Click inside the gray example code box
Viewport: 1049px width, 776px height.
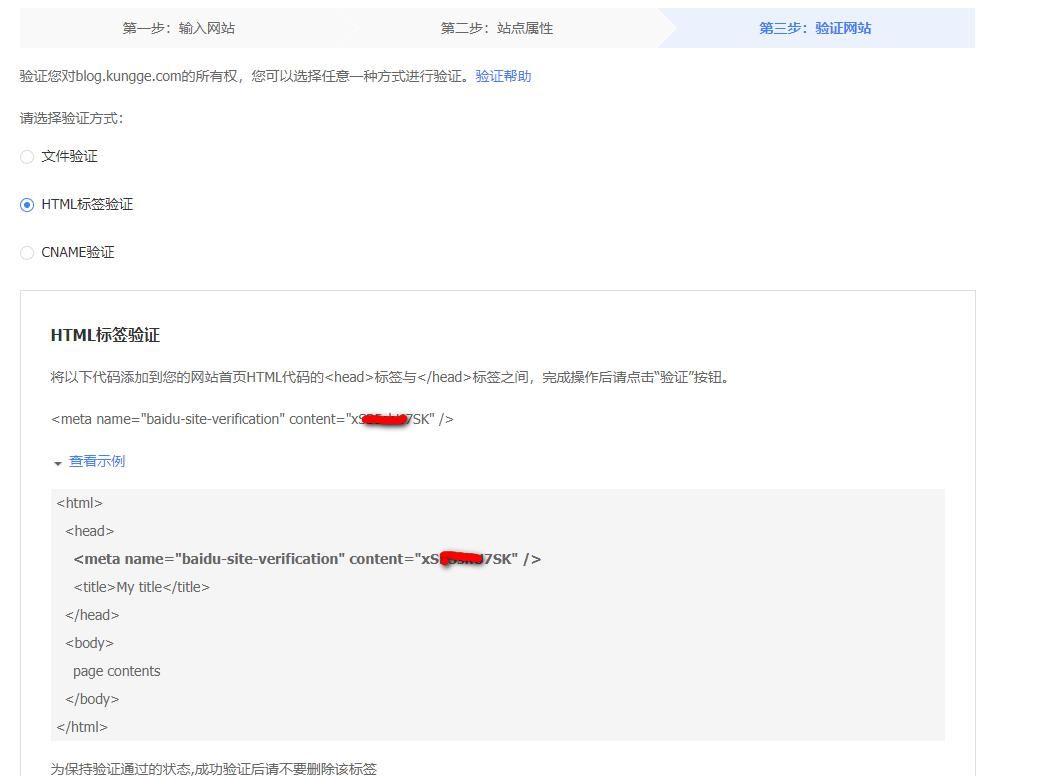497,614
